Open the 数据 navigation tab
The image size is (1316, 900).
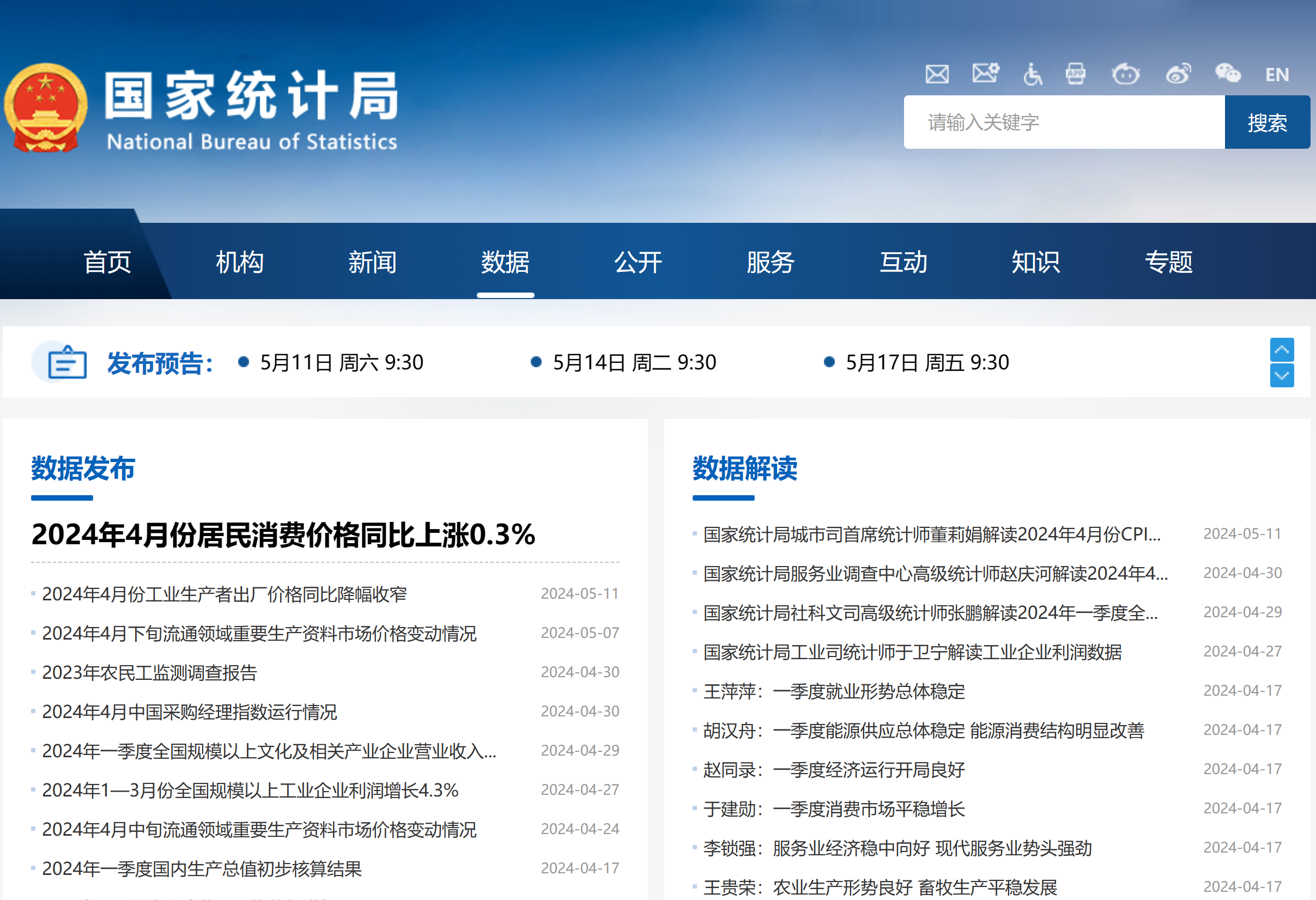click(505, 262)
